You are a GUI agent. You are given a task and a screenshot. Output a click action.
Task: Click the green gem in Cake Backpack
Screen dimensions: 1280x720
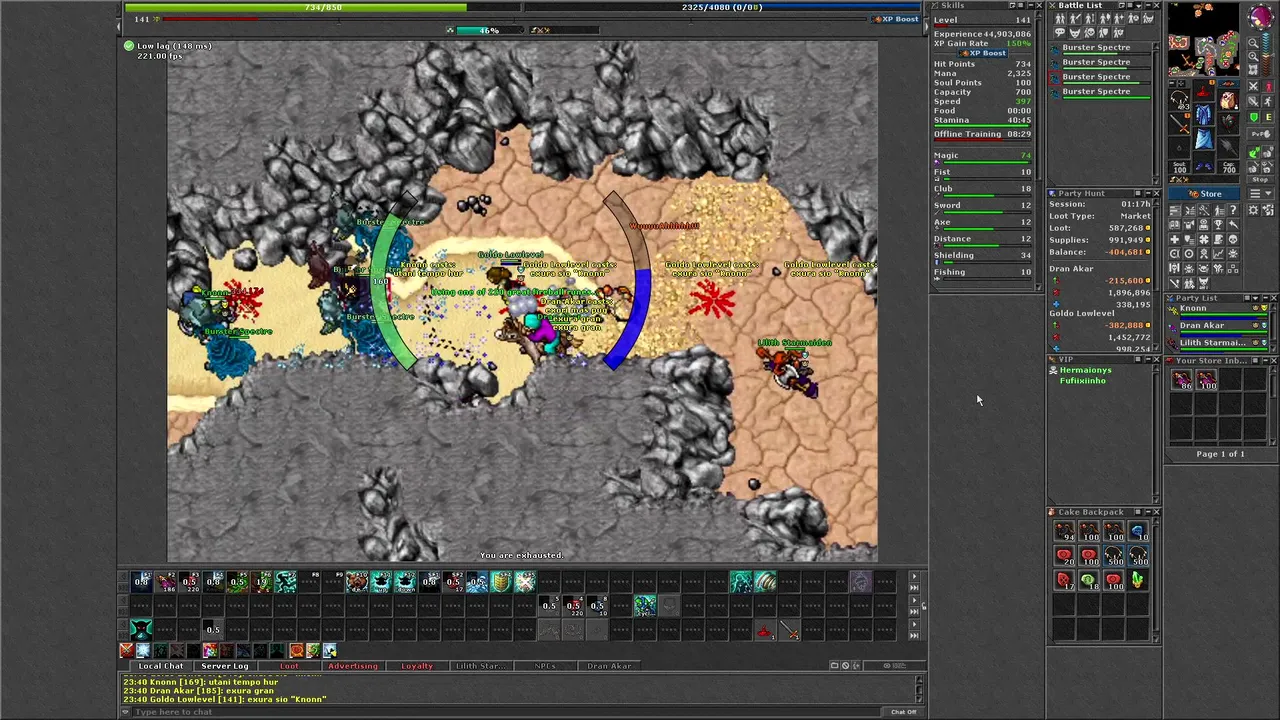(x=1138, y=580)
